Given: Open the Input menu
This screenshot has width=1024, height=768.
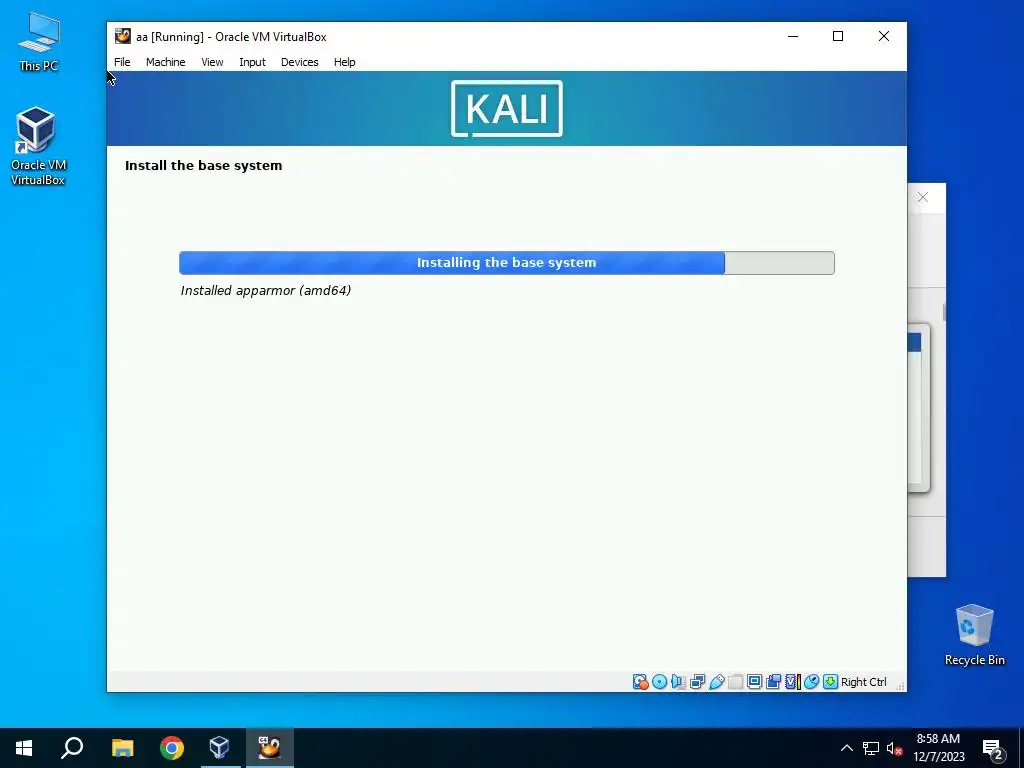Looking at the screenshot, I should (252, 62).
